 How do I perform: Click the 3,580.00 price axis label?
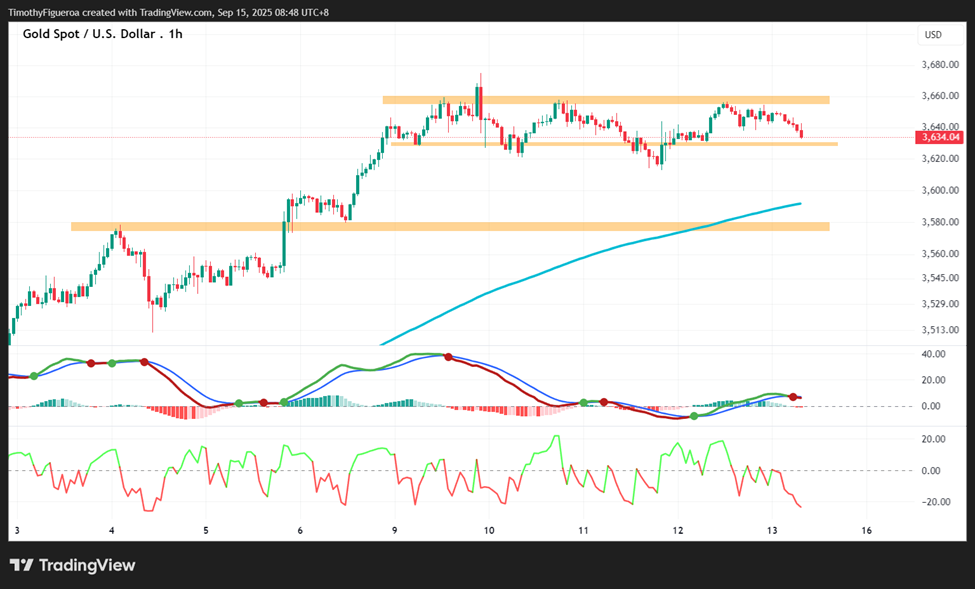(940, 222)
